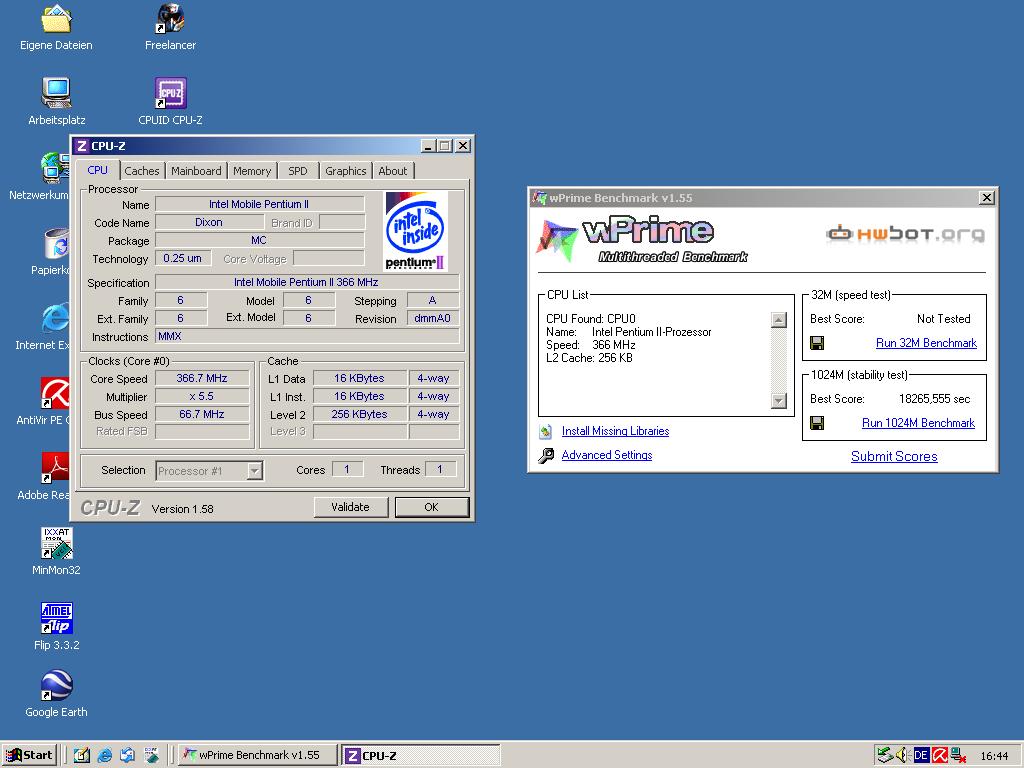Screen dimensions: 1024x768
Task: Switch to Caches tab
Action: 142,170
